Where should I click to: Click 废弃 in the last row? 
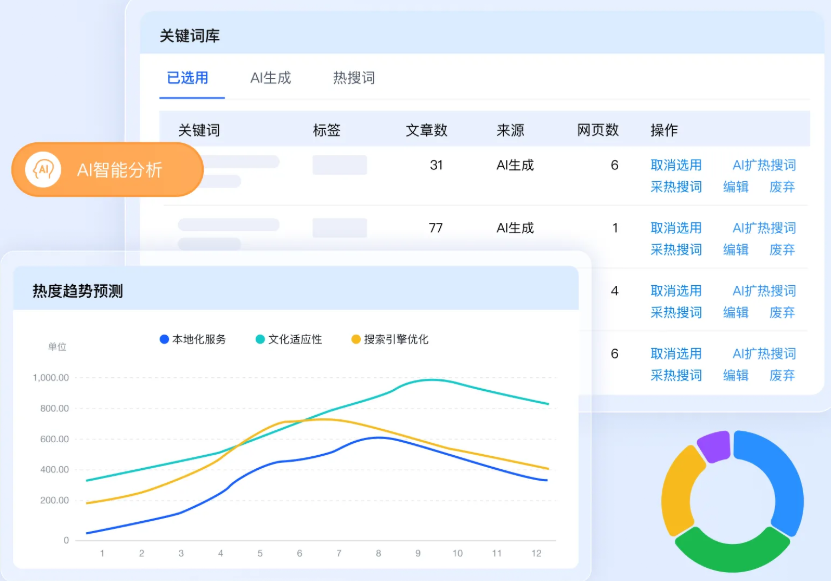tap(782, 375)
